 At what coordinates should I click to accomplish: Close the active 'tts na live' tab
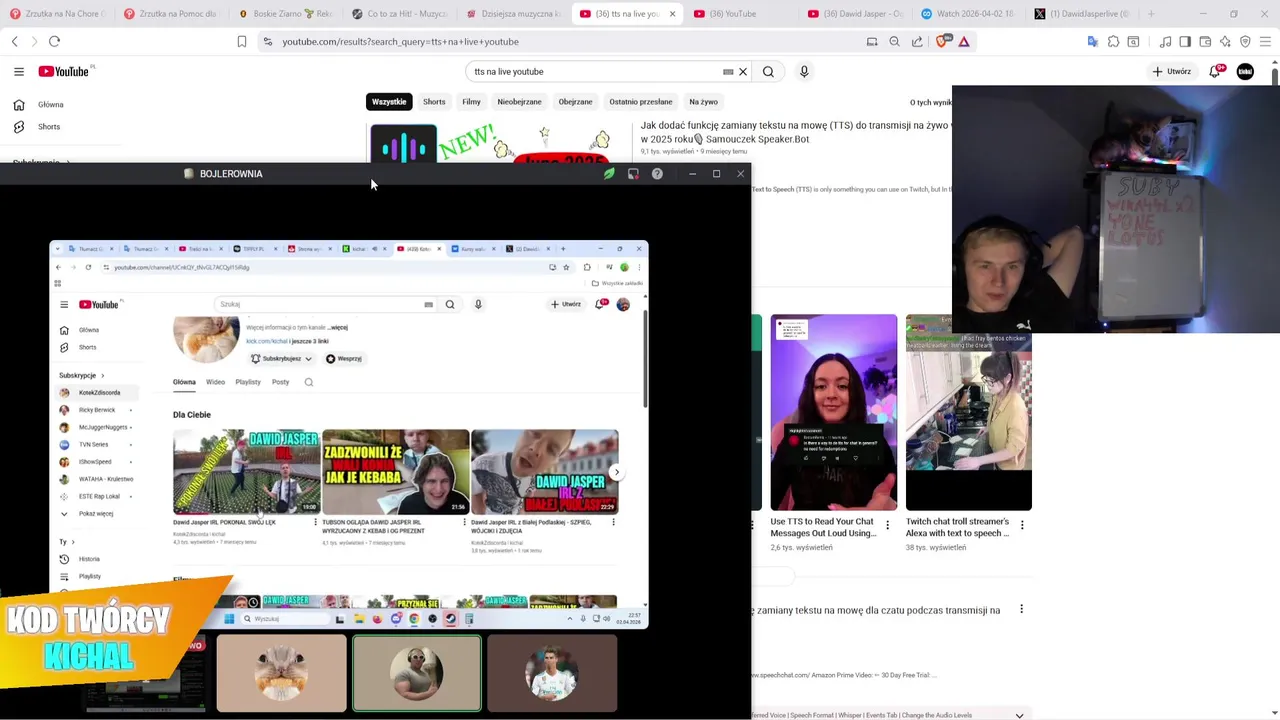672,14
